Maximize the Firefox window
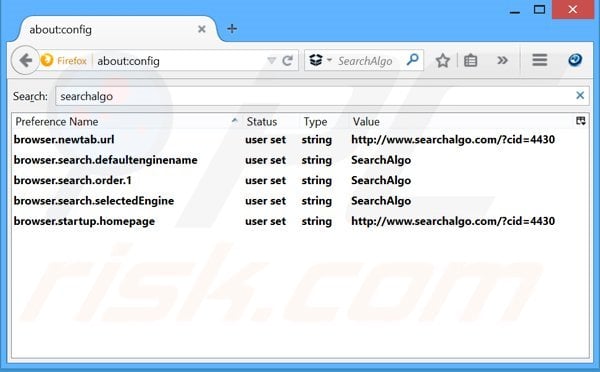 pyautogui.click(x=540, y=10)
